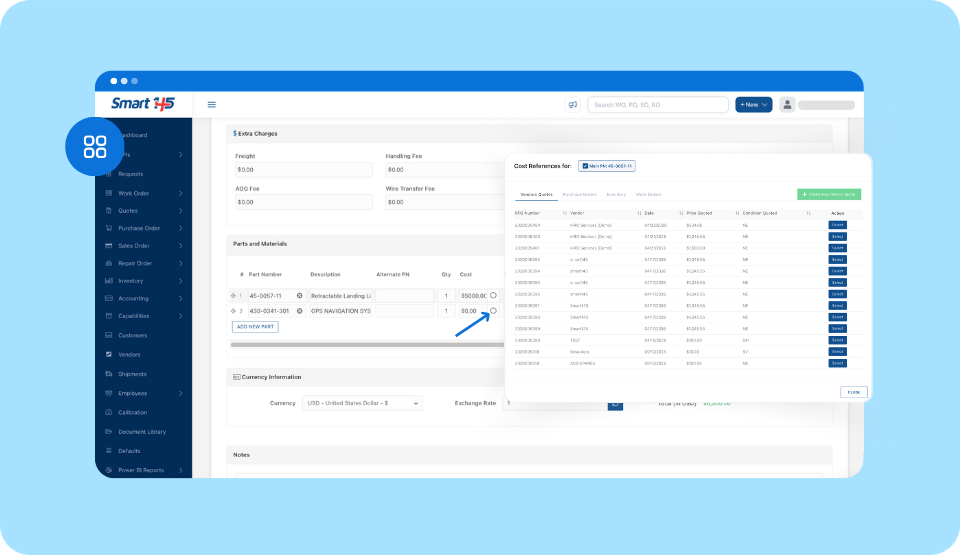This screenshot has height=555, width=960.
Task: Open Shipments via its sidebar icon
Action: point(109,374)
